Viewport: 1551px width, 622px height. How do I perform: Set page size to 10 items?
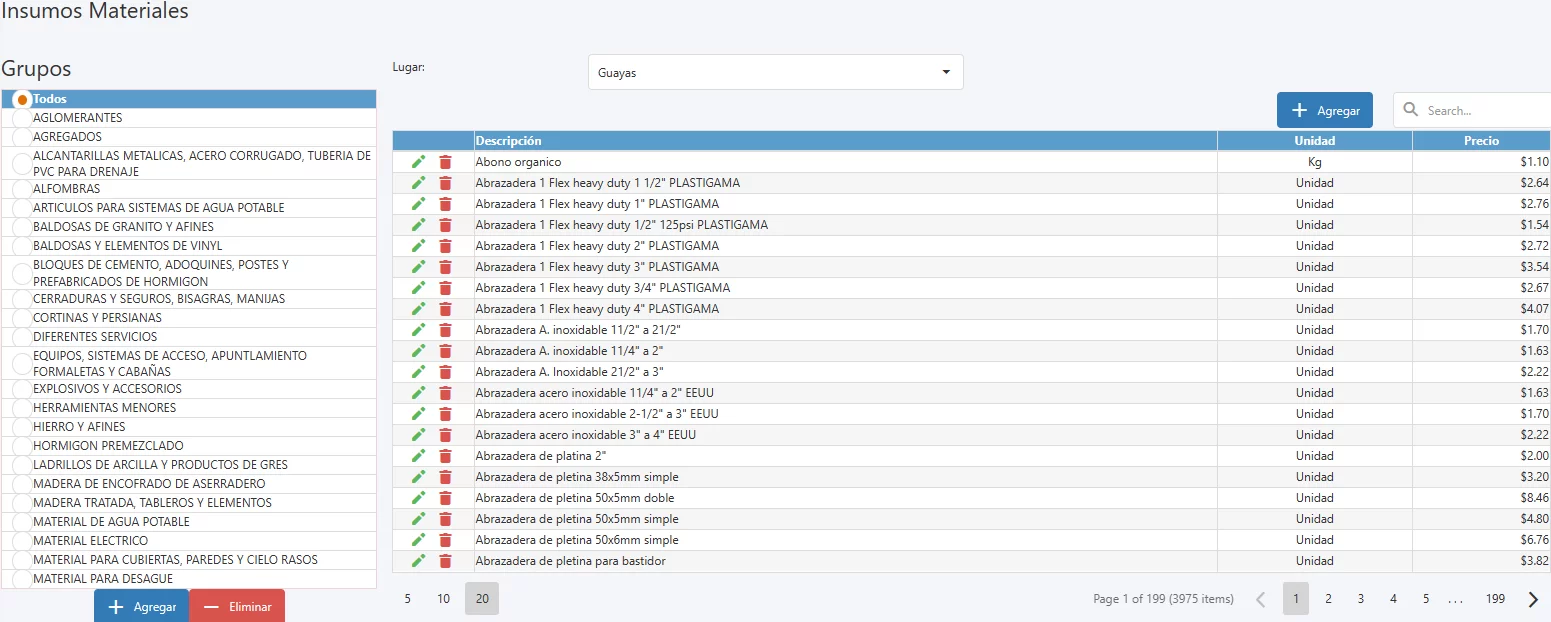pos(443,599)
